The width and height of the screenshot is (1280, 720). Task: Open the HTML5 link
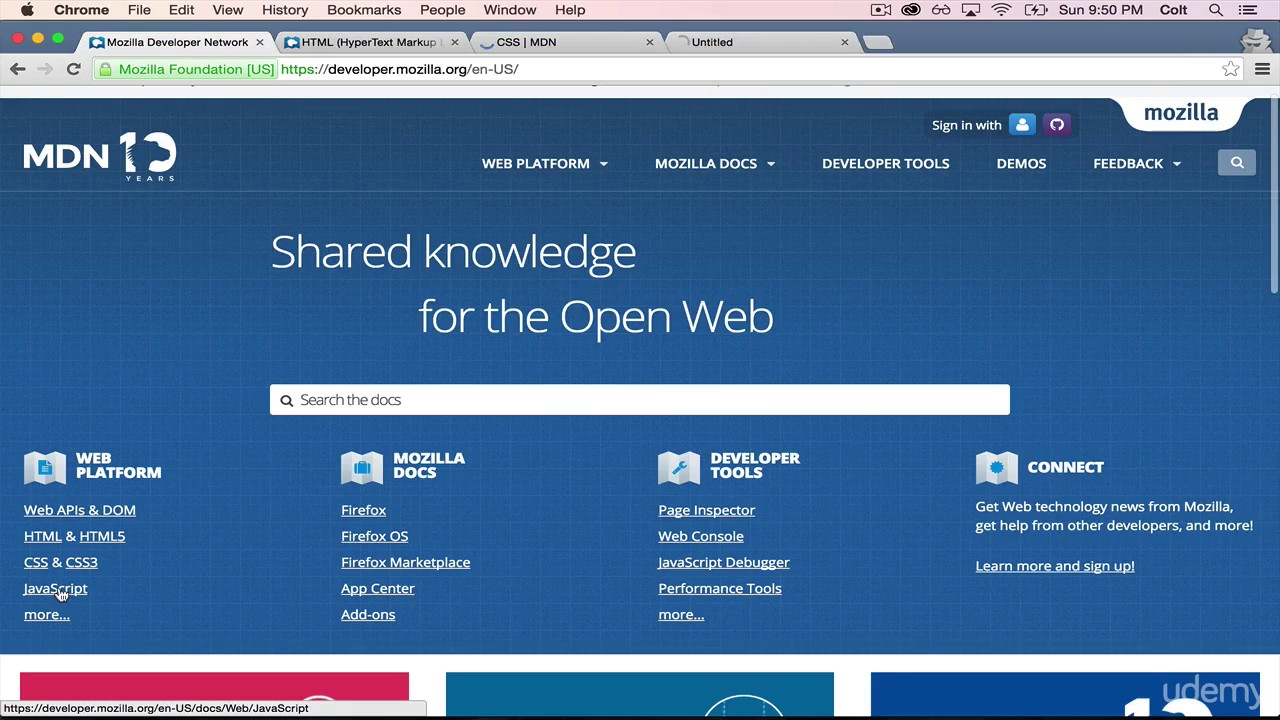tap(102, 536)
